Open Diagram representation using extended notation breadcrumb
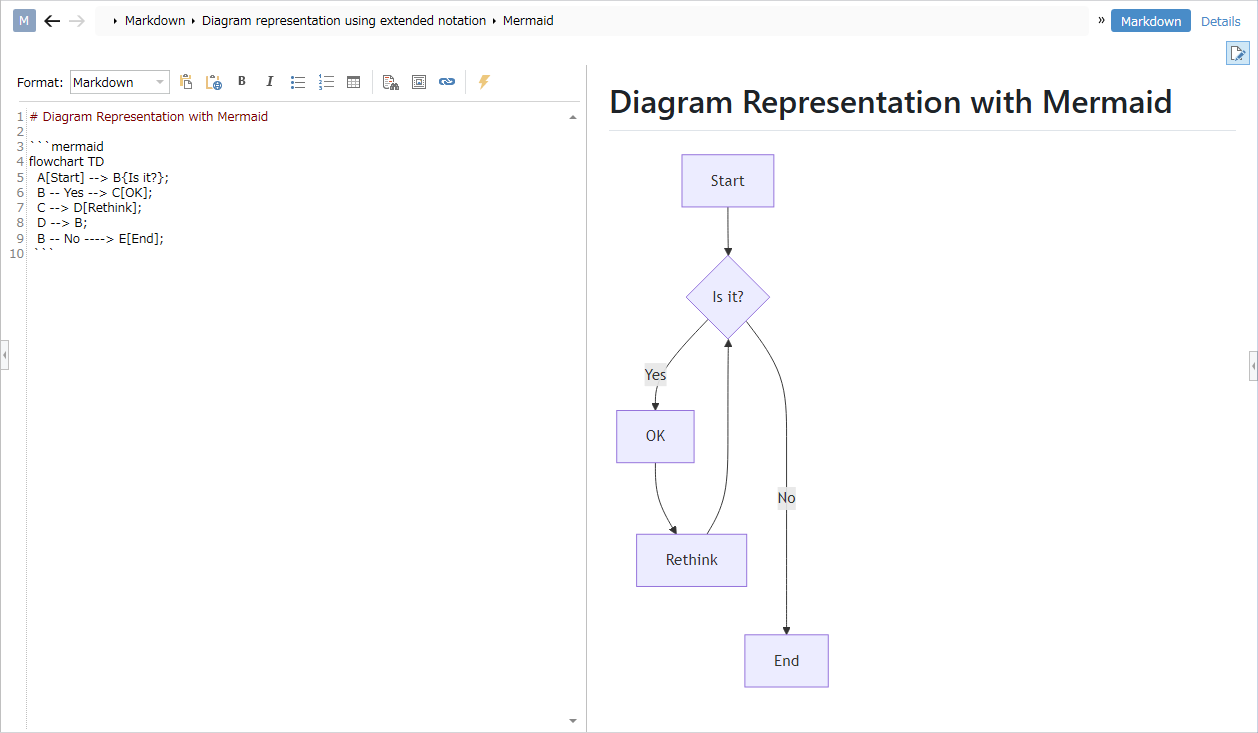Screen dimensions: 1258x733 pos(344,20)
